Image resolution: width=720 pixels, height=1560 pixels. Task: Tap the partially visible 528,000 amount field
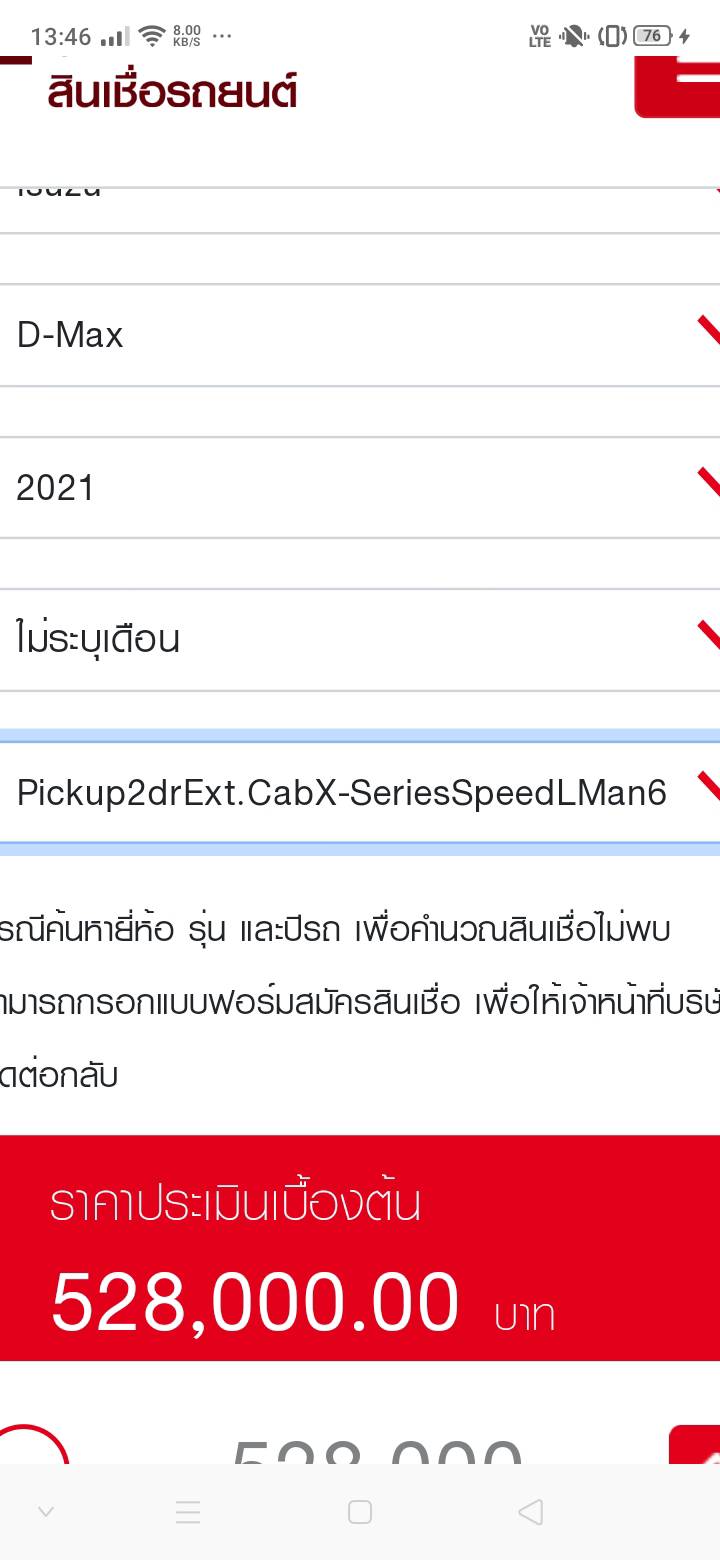376,1450
